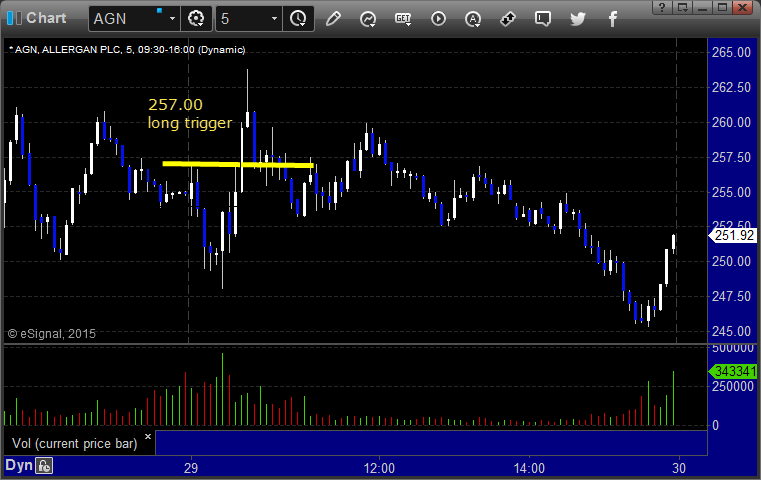761x480 pixels.
Task: Select the drawing pencil tool
Action: click(333, 19)
